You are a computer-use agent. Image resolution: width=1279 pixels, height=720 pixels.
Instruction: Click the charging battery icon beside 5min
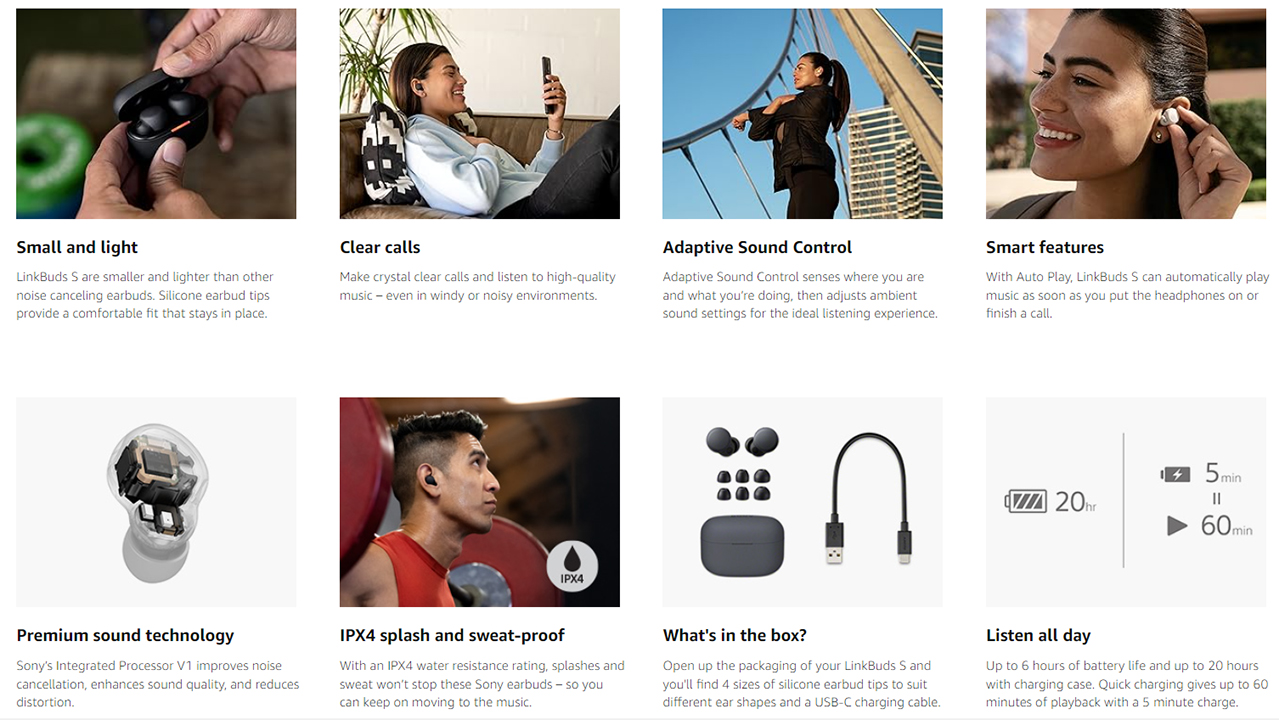pyautogui.click(x=1175, y=474)
